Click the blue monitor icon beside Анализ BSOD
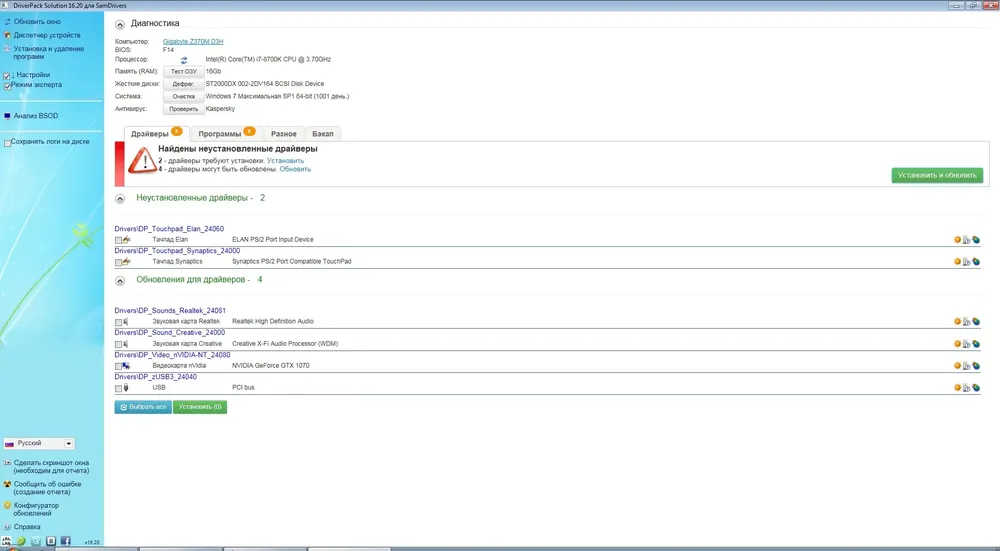1000x551 pixels. pyautogui.click(x=7, y=116)
